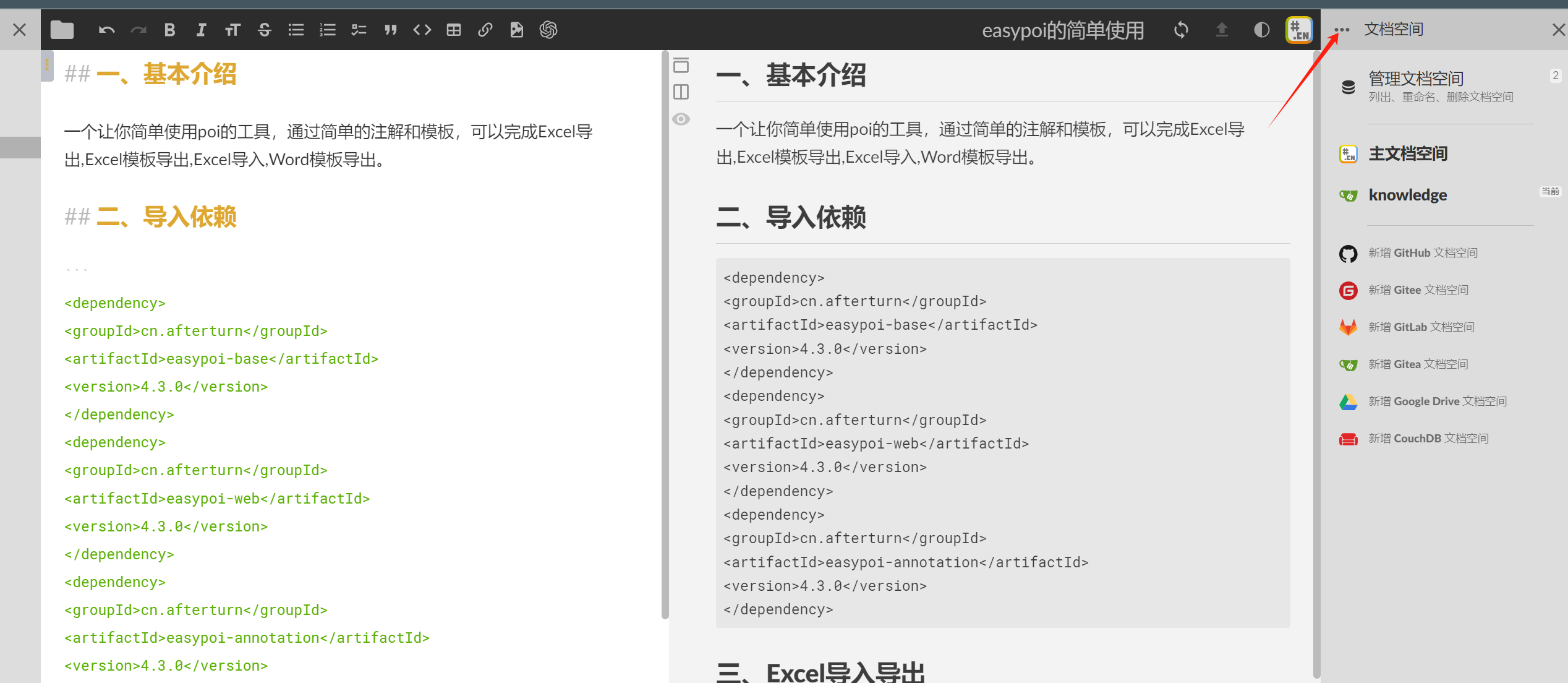Open the ordered list option
This screenshot has height=683, width=1568.
point(327,29)
